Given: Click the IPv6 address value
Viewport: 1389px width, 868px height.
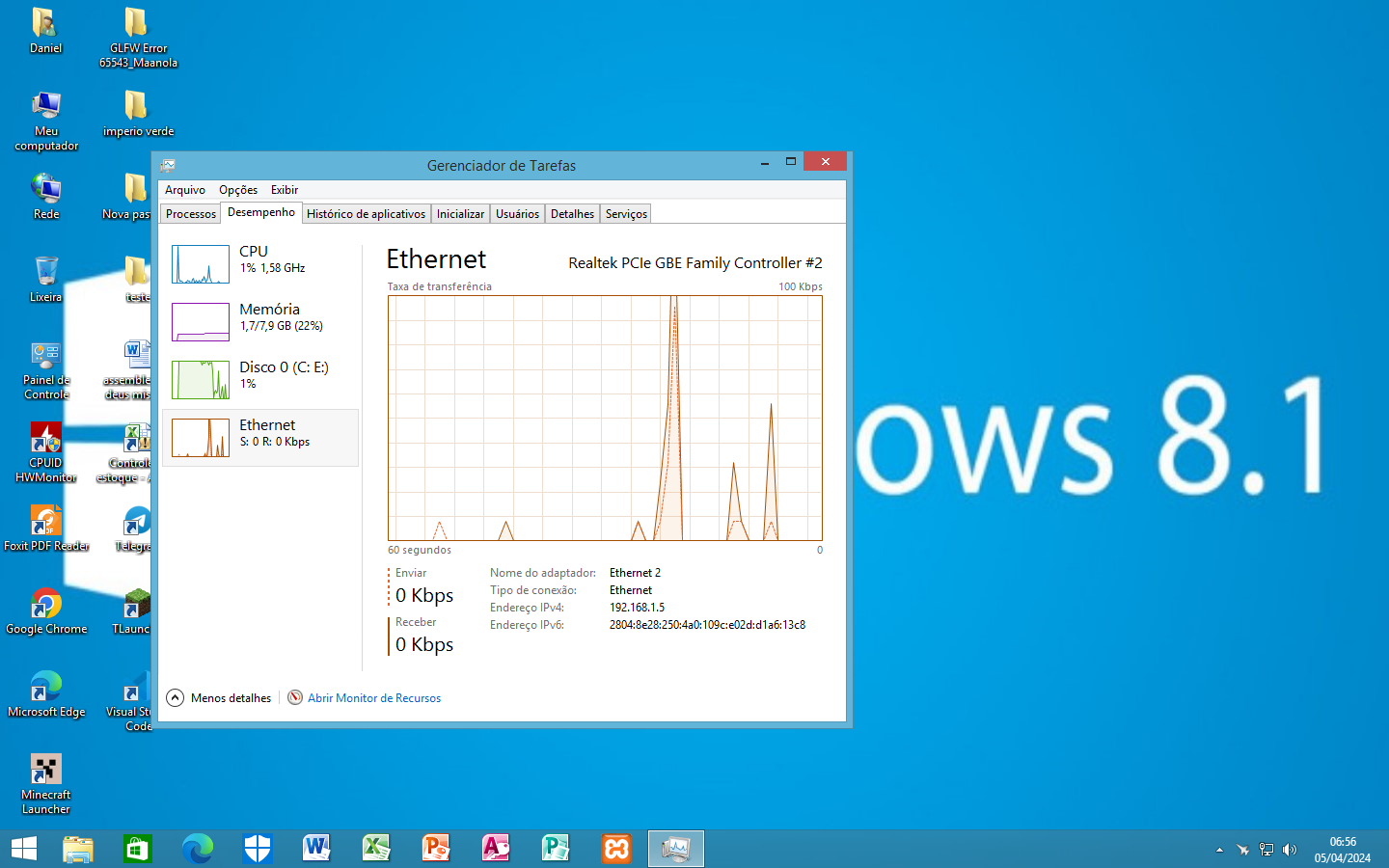Looking at the screenshot, I should [x=707, y=625].
